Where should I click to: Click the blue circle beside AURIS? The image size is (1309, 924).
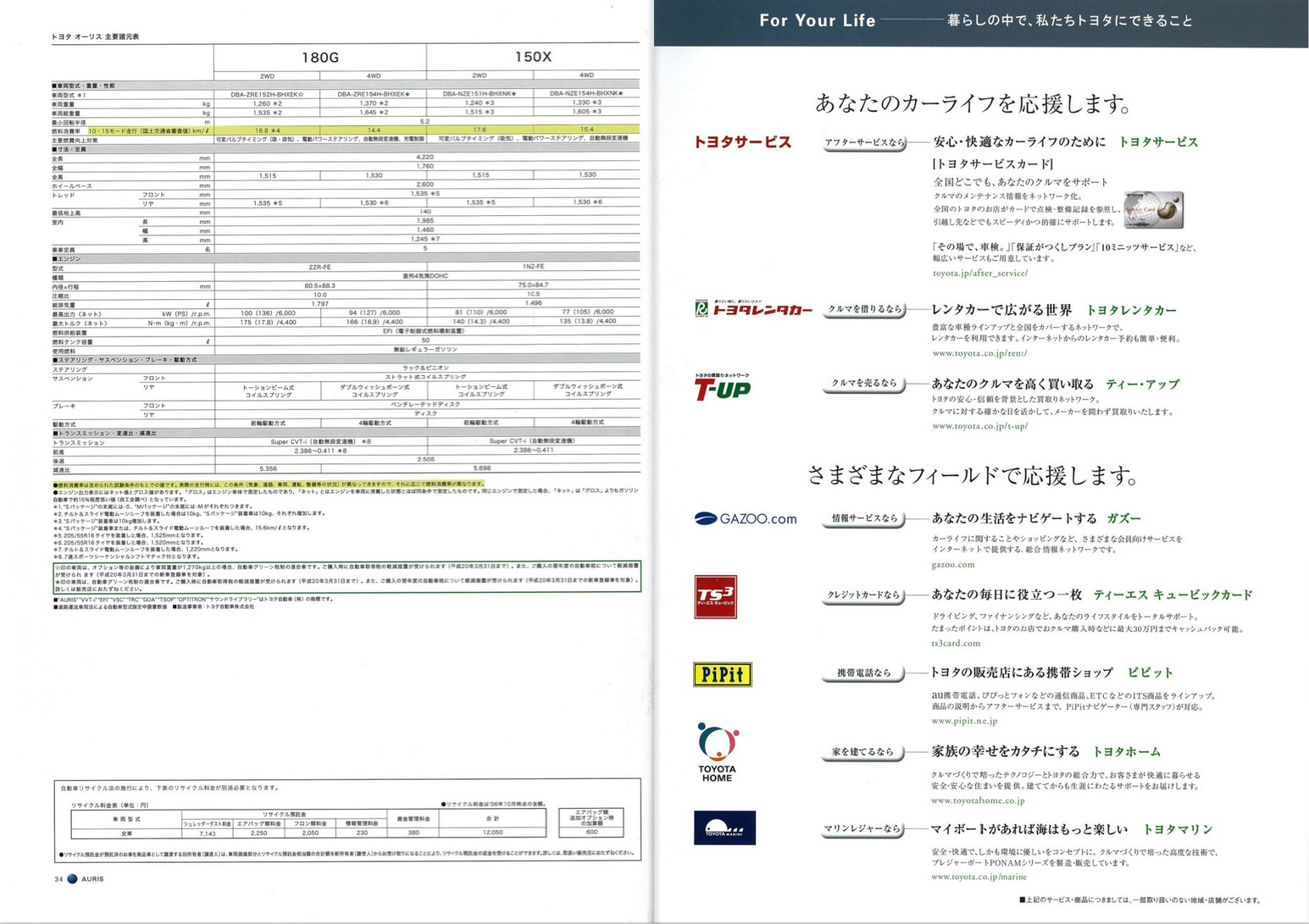73,878
